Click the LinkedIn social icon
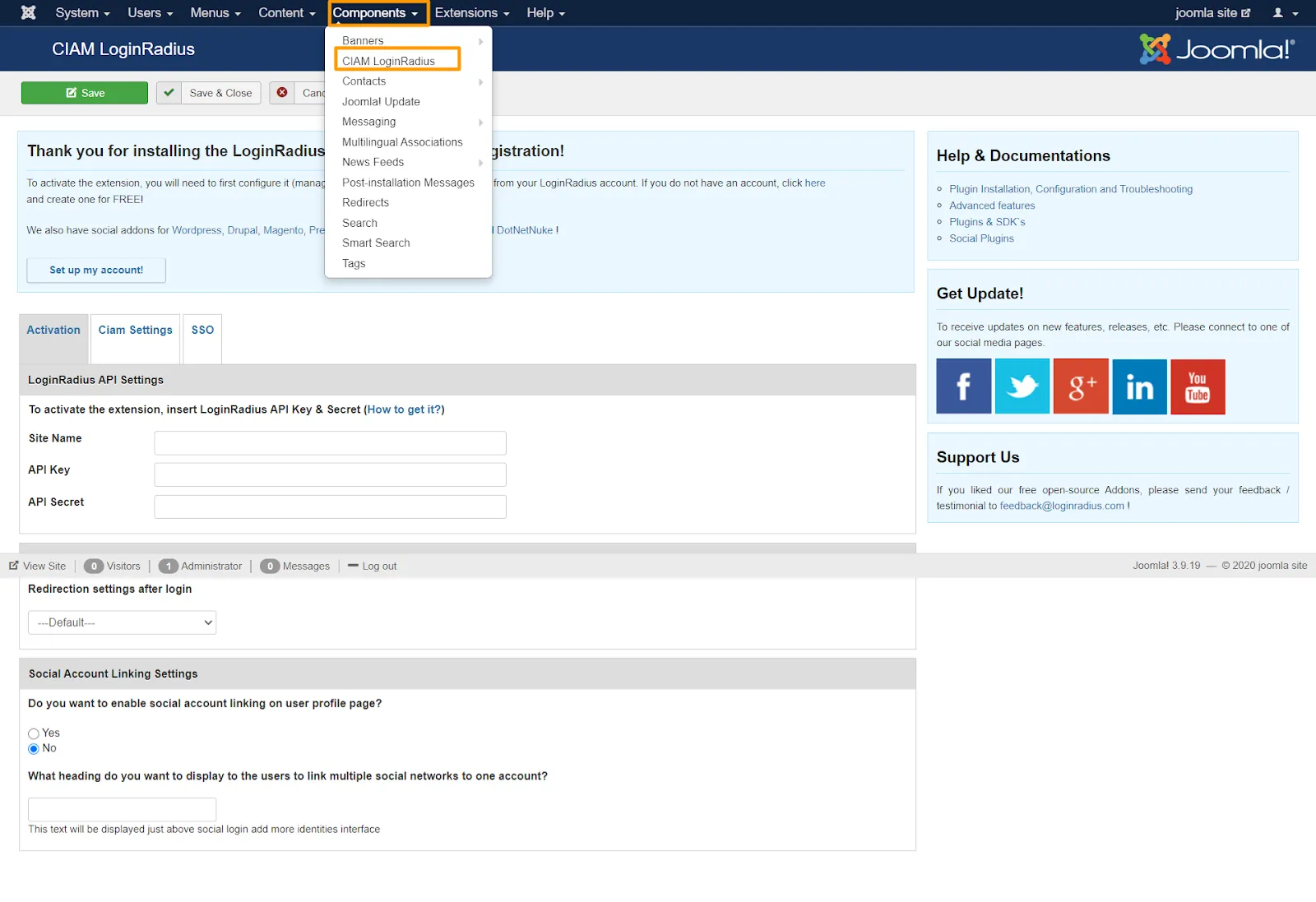 coord(1139,386)
